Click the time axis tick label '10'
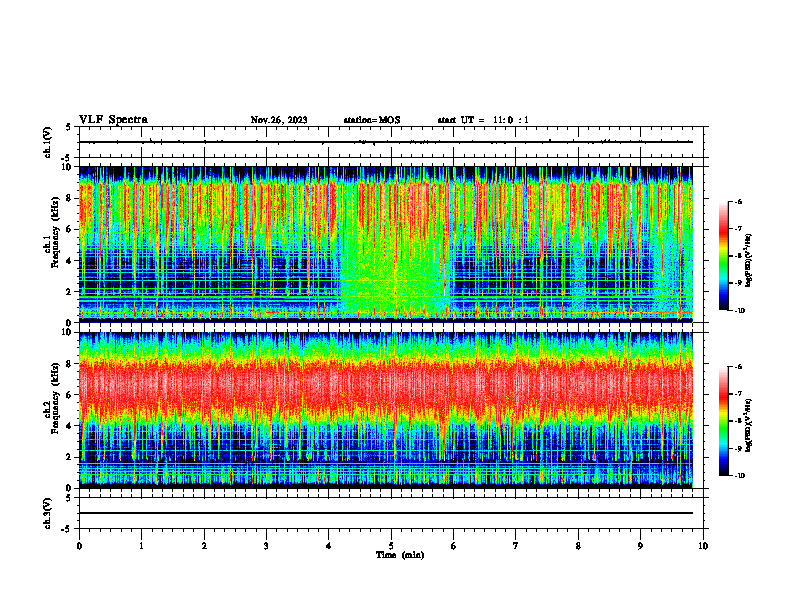792x612 pixels. 703,546
